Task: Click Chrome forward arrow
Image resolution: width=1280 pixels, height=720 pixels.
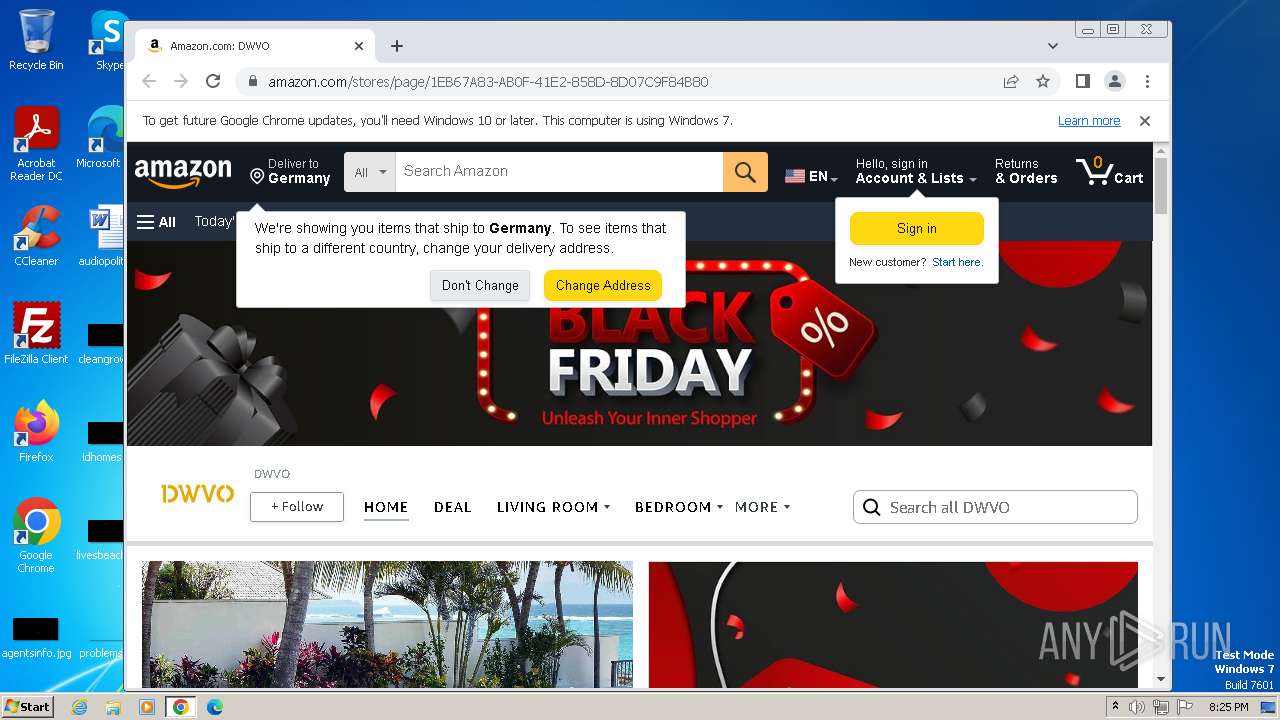Action: click(181, 82)
